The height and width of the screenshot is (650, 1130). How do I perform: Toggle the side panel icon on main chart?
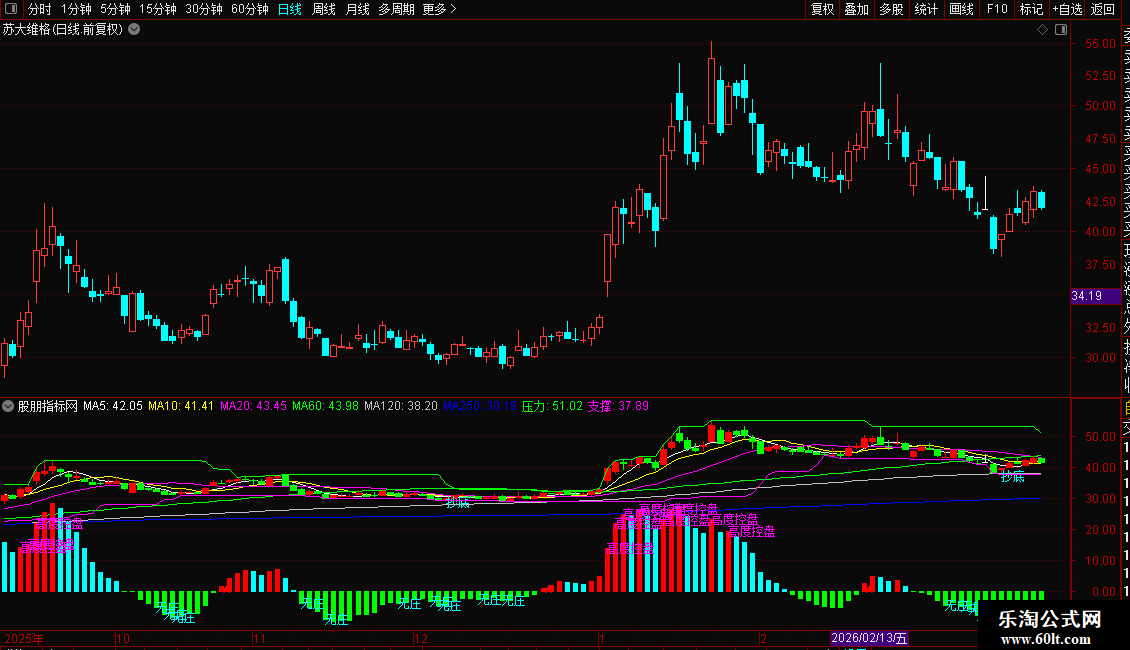coord(1061,30)
